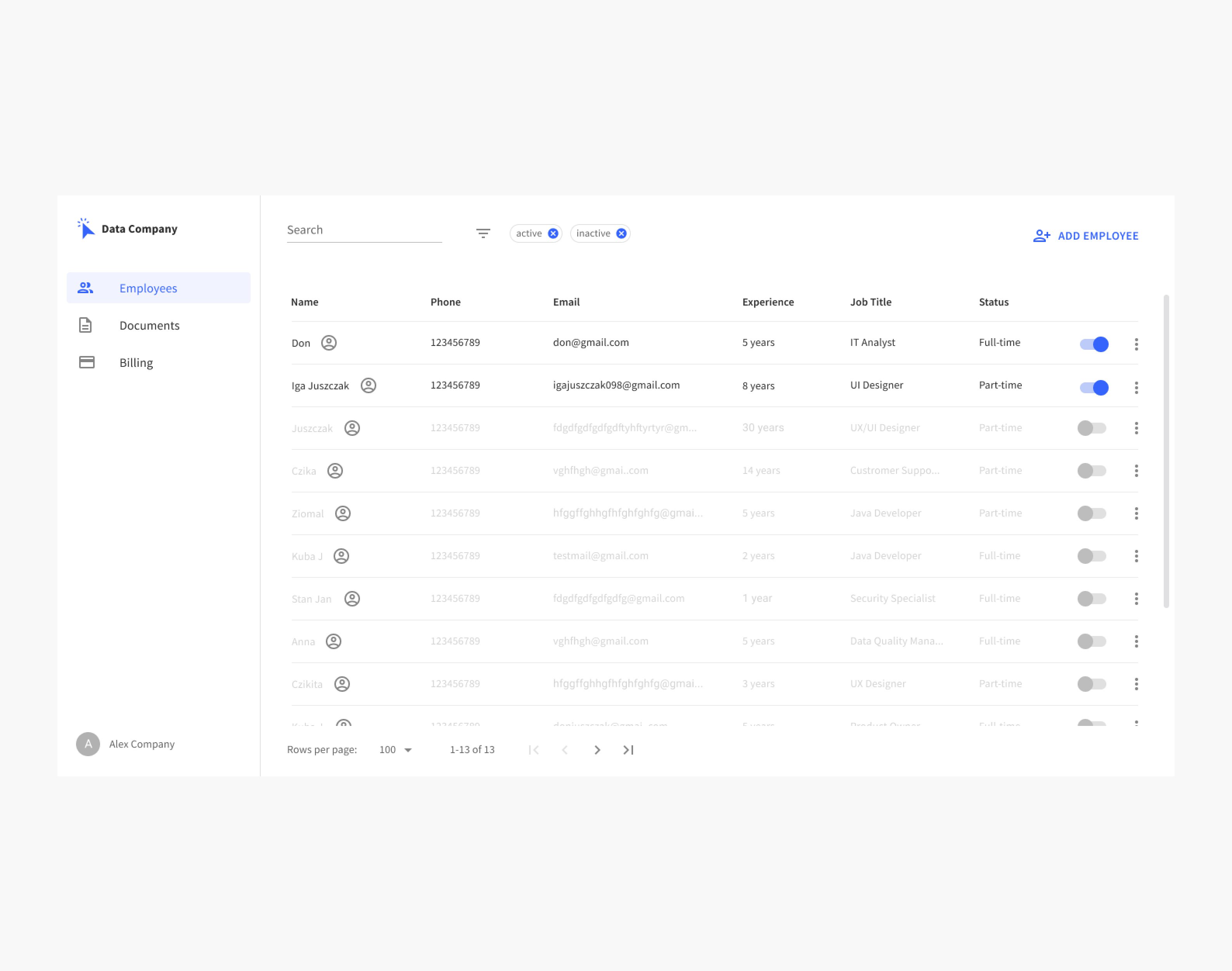Image resolution: width=1232 pixels, height=971 pixels.
Task: Go to the first page
Action: tap(533, 750)
